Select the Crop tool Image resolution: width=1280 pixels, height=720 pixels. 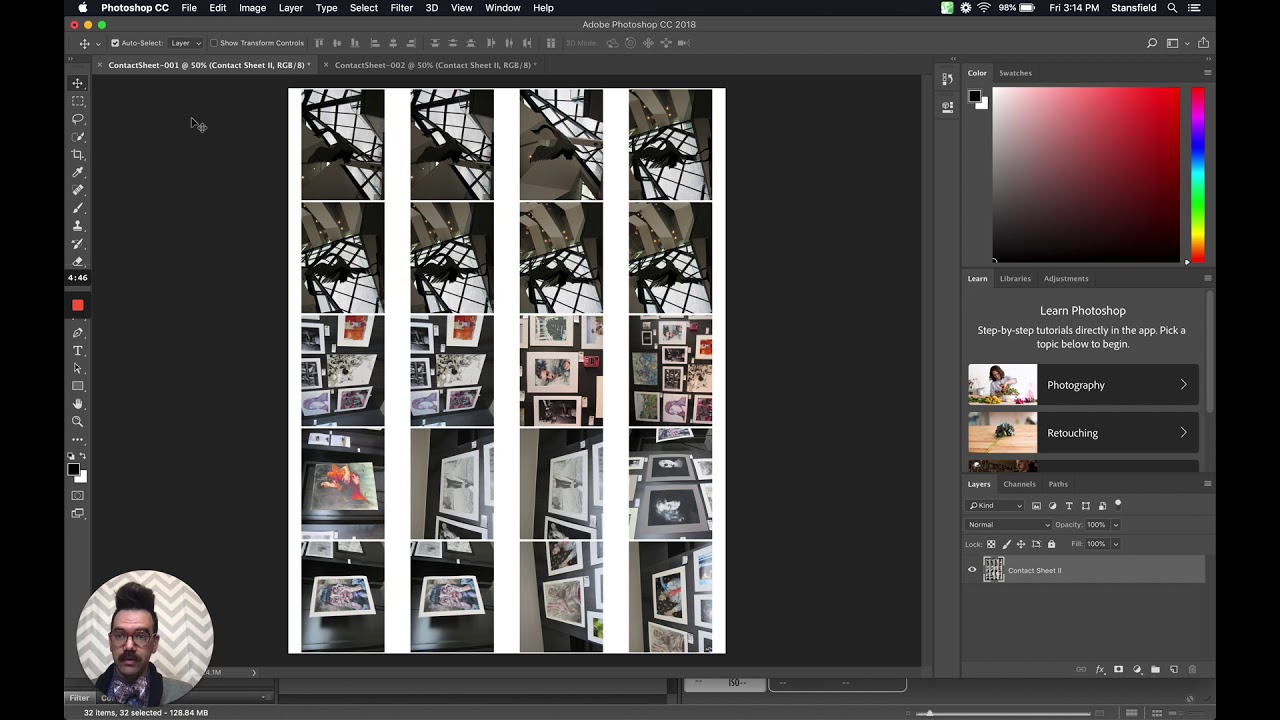77,155
